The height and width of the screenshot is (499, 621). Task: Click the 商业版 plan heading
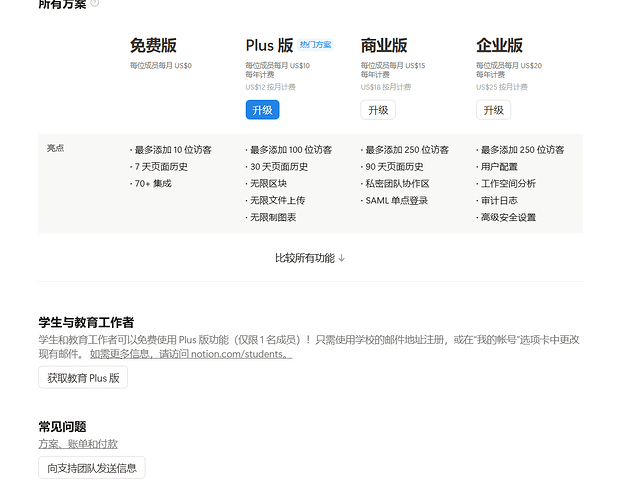384,45
